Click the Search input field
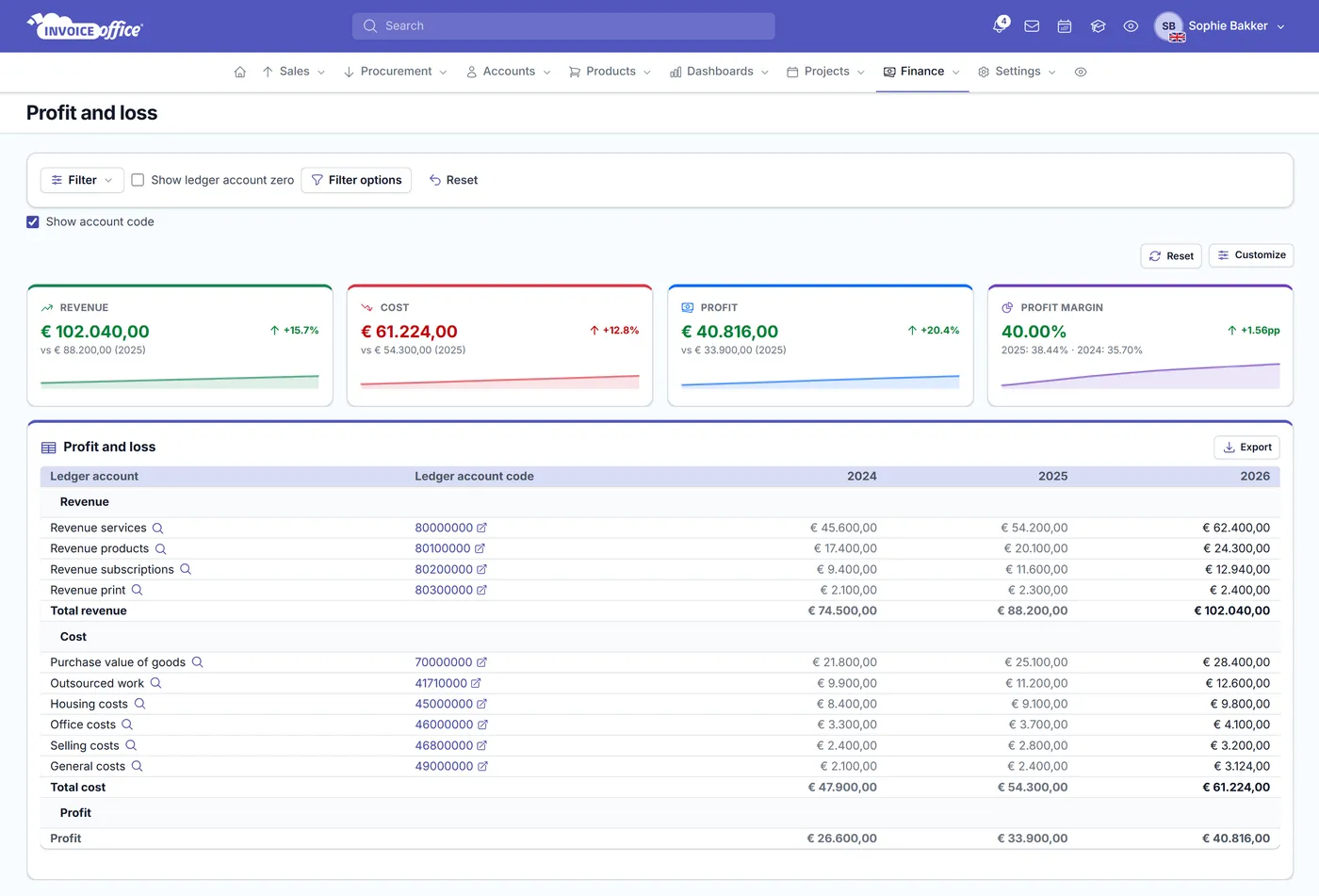The image size is (1319, 896). [563, 26]
